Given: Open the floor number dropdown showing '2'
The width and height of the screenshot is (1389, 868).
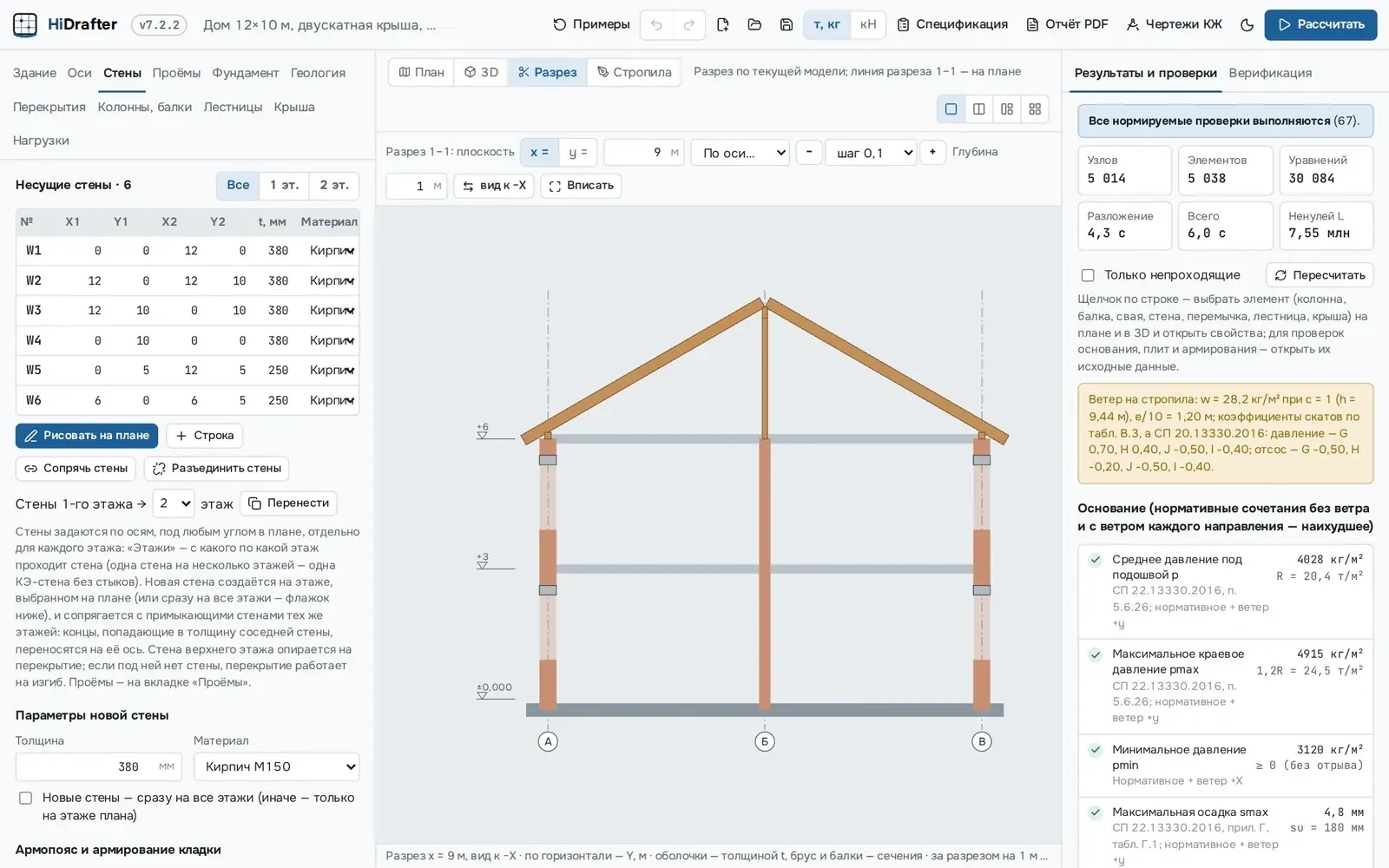Looking at the screenshot, I should (x=173, y=503).
